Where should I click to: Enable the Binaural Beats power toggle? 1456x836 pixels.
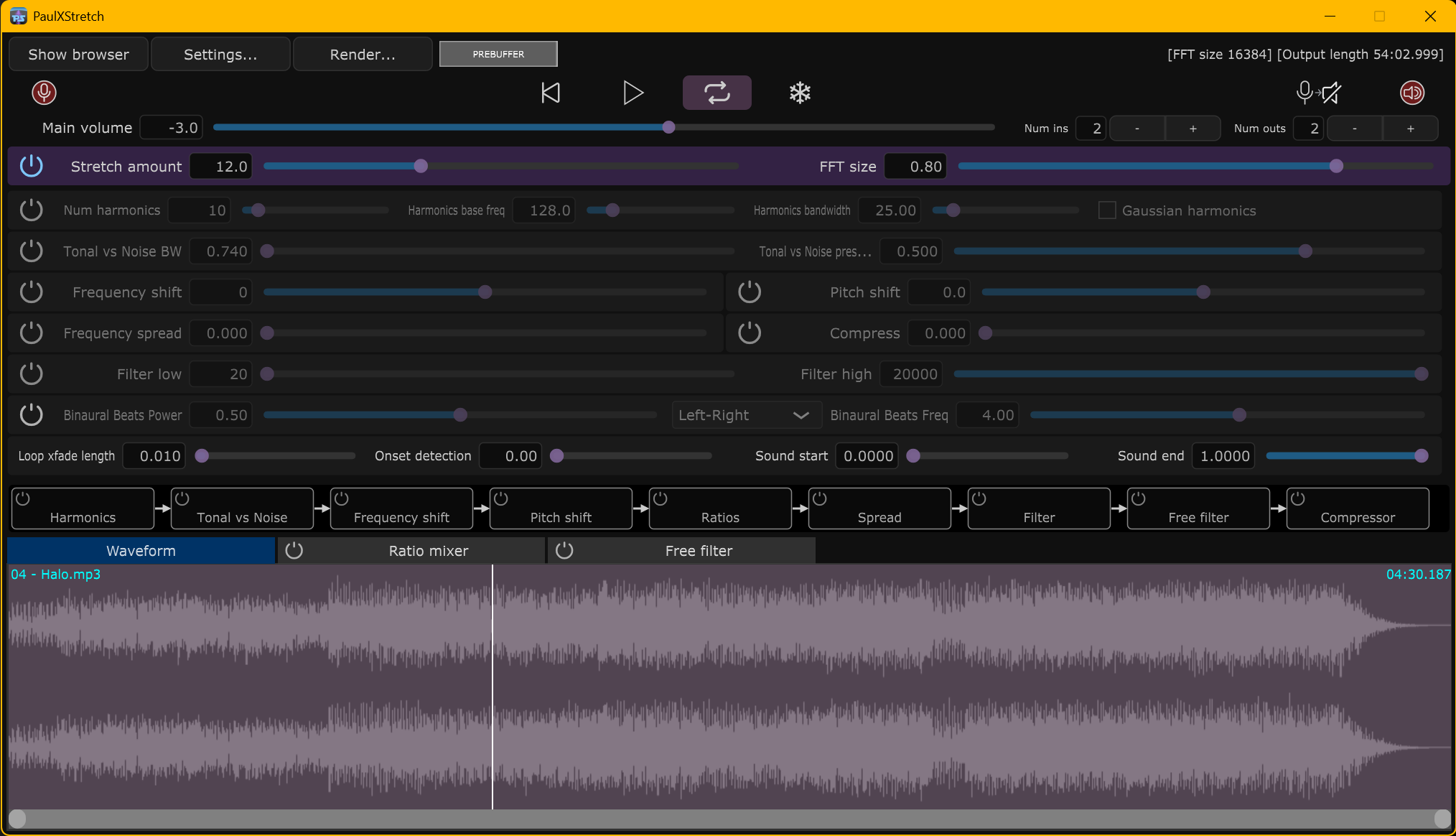[32, 414]
